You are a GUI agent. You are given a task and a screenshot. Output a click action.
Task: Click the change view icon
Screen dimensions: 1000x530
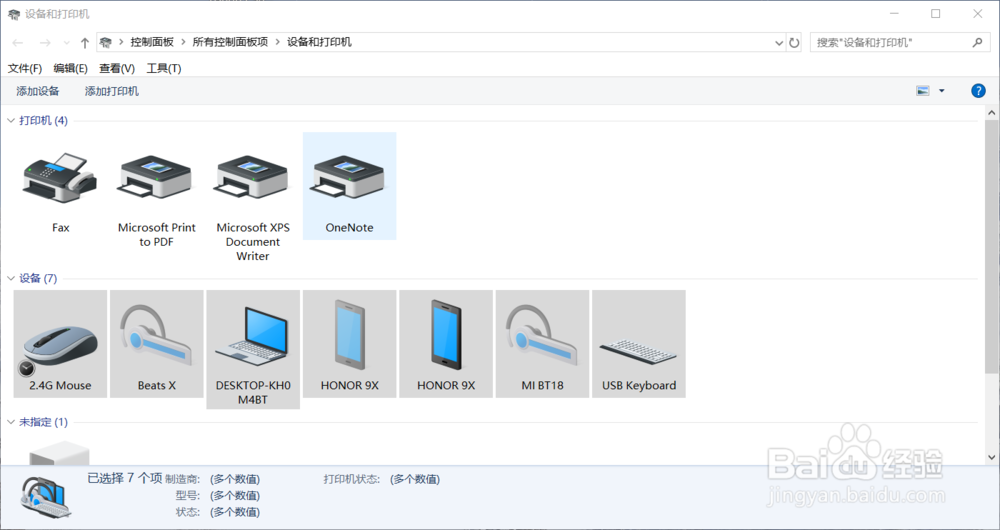pos(923,91)
